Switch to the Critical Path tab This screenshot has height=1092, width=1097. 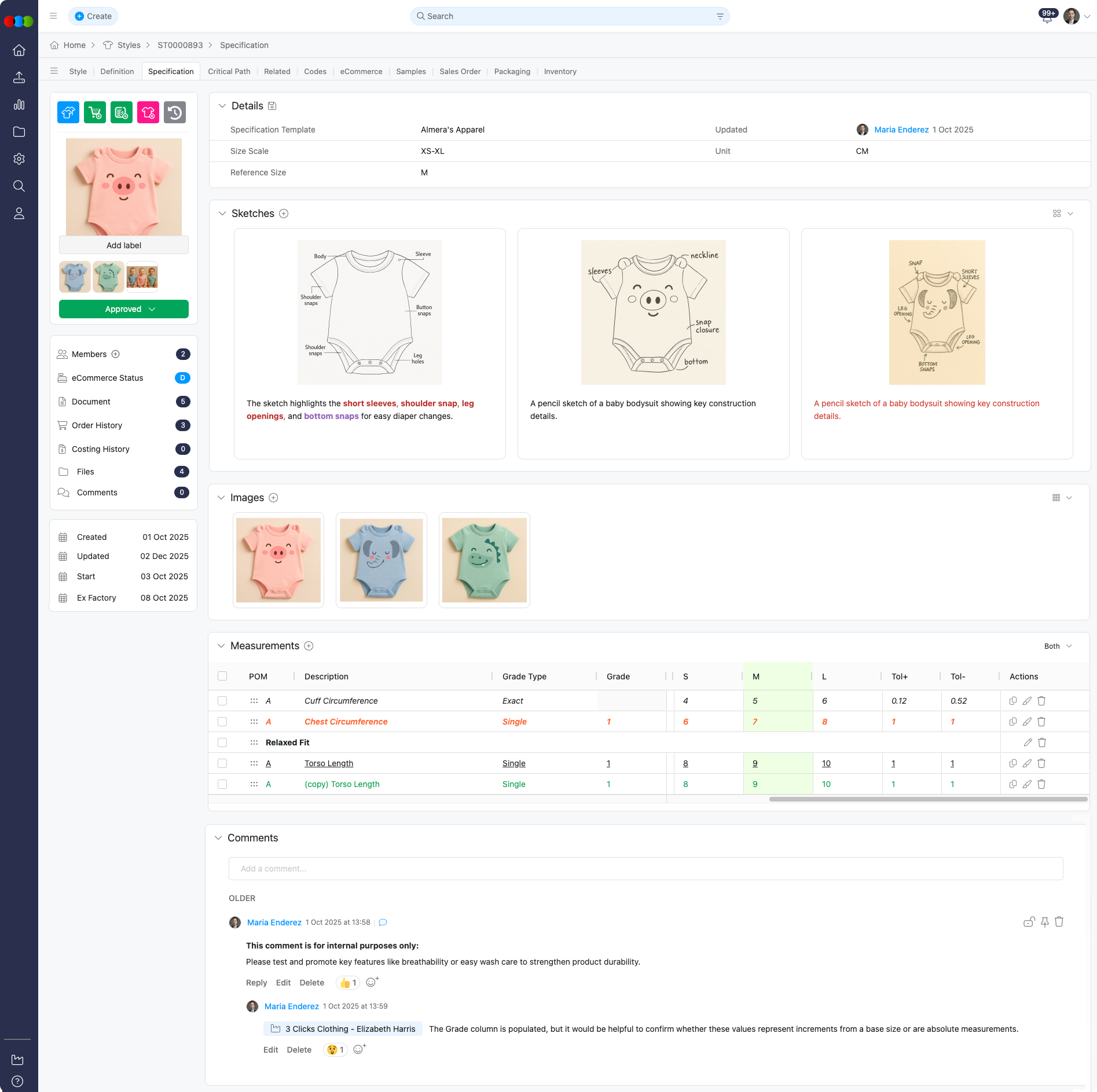[229, 71]
